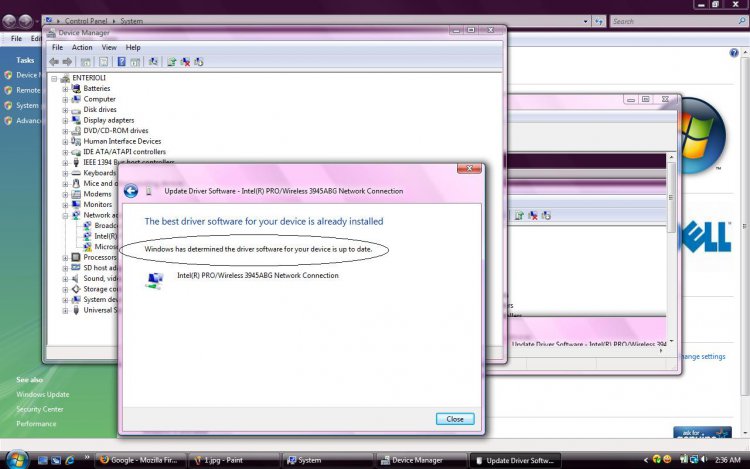The height and width of the screenshot is (469, 750).
Task: Click the Microsoft network adapter warning icon
Action: (x=87, y=247)
